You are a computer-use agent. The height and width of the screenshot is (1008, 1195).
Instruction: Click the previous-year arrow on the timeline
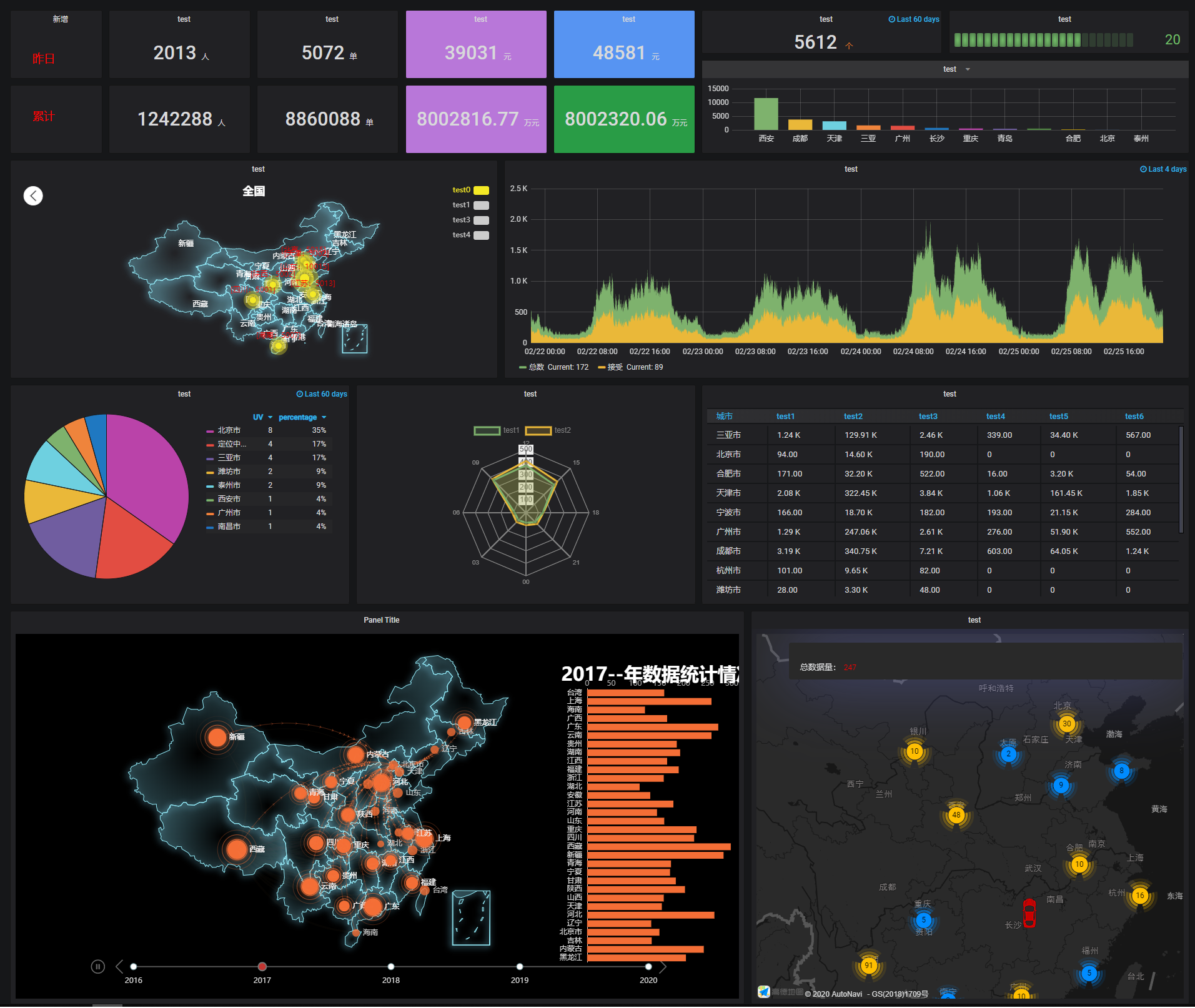pos(119,966)
